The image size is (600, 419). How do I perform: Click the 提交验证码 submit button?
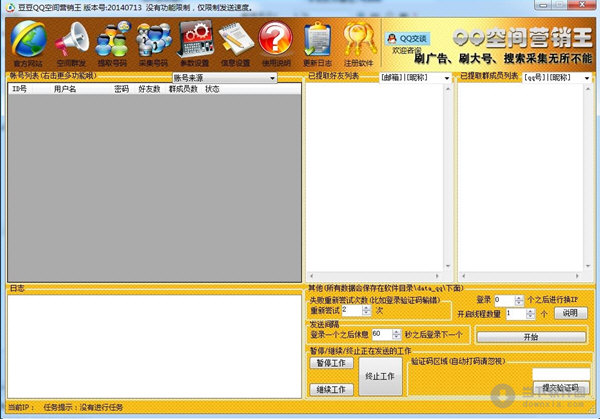tap(561, 388)
